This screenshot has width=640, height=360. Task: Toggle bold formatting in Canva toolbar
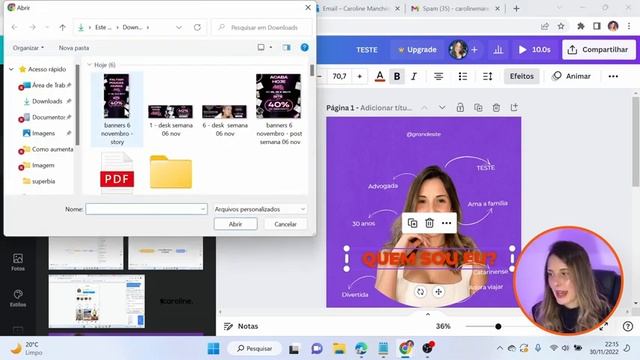[397, 76]
